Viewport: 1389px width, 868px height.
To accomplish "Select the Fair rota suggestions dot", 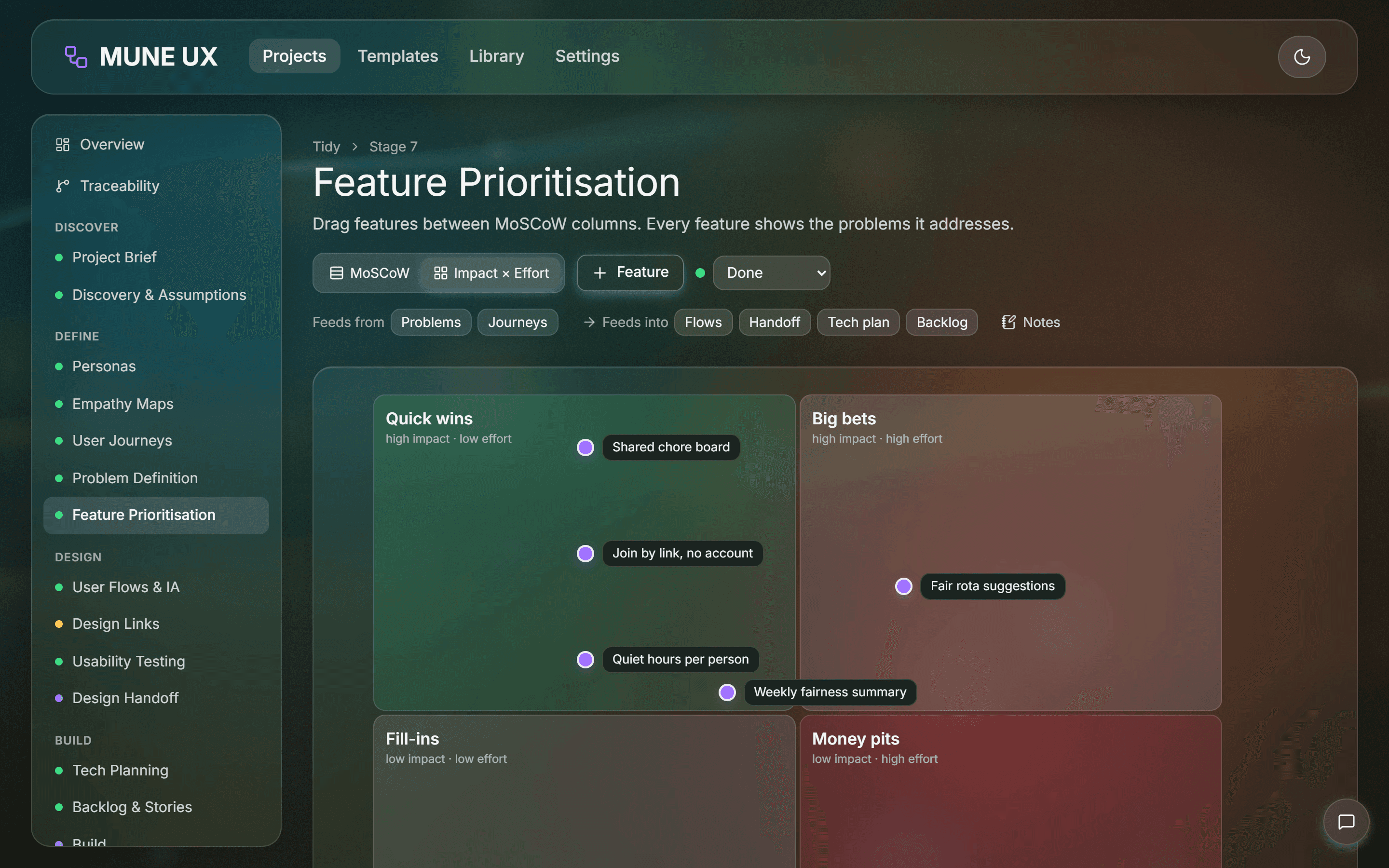I will point(904,586).
